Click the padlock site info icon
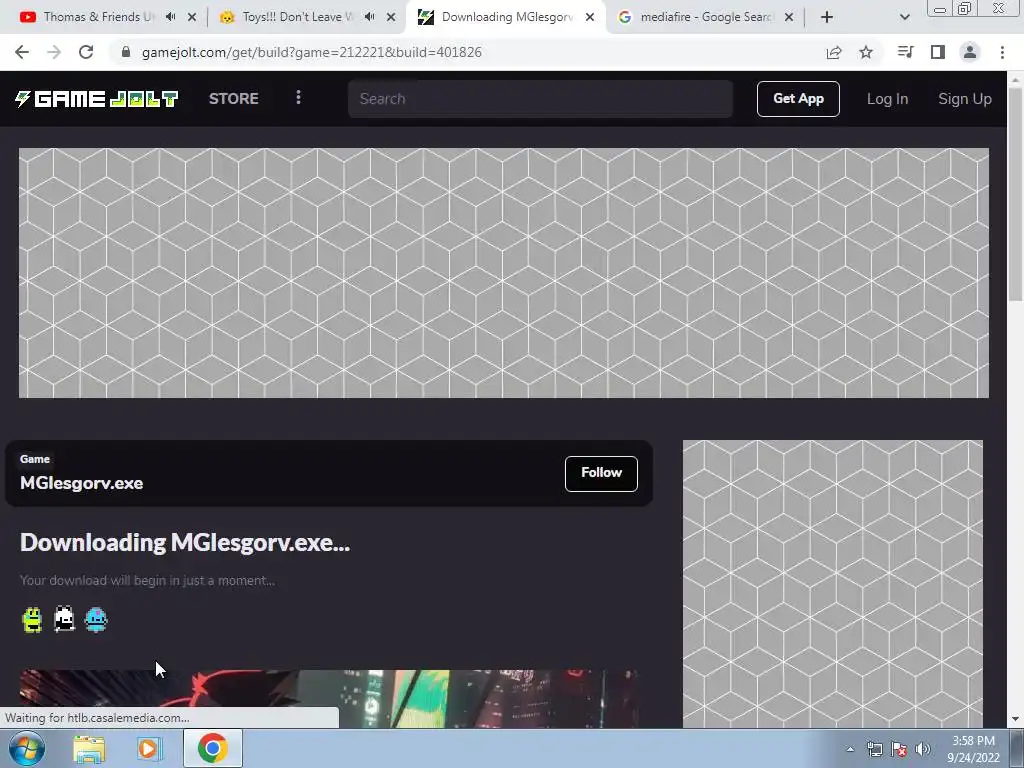1024x768 pixels. click(126, 52)
